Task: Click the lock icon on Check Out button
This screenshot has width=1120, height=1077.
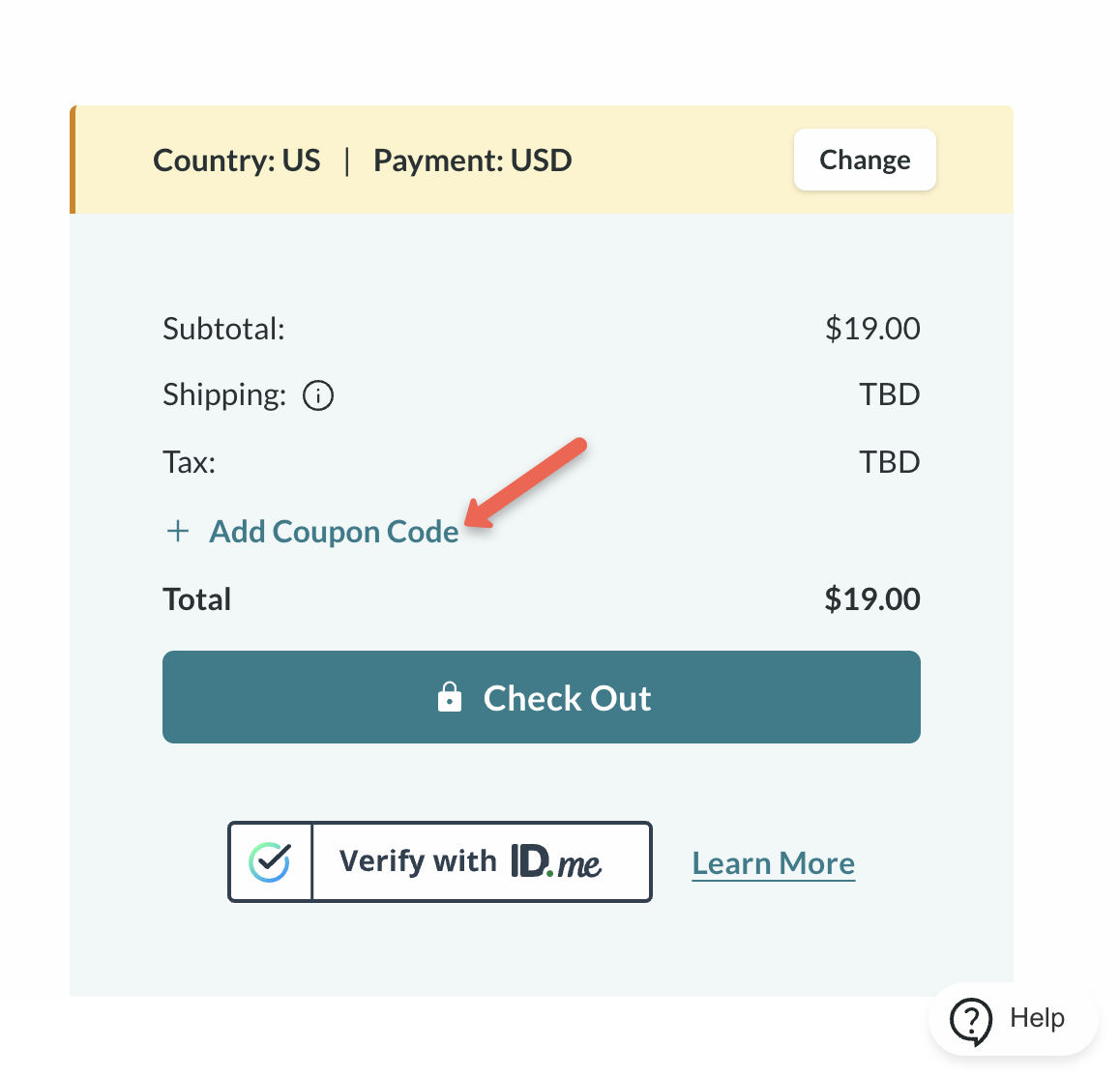Action: 450,697
